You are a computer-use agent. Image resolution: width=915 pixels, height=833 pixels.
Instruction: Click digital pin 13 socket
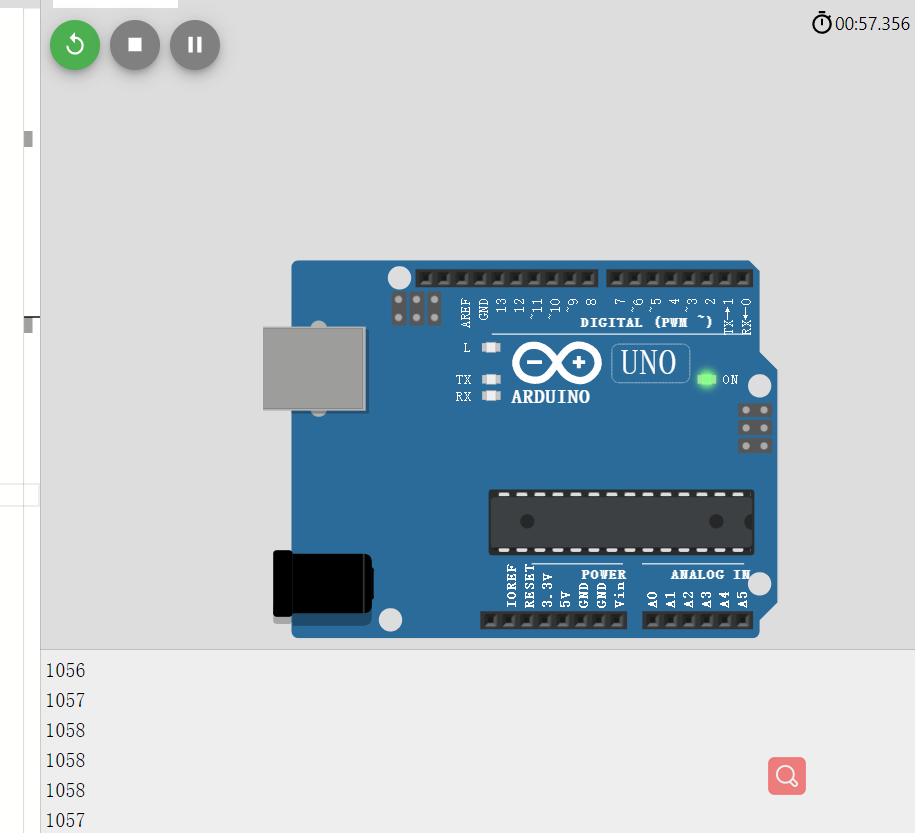click(x=500, y=278)
